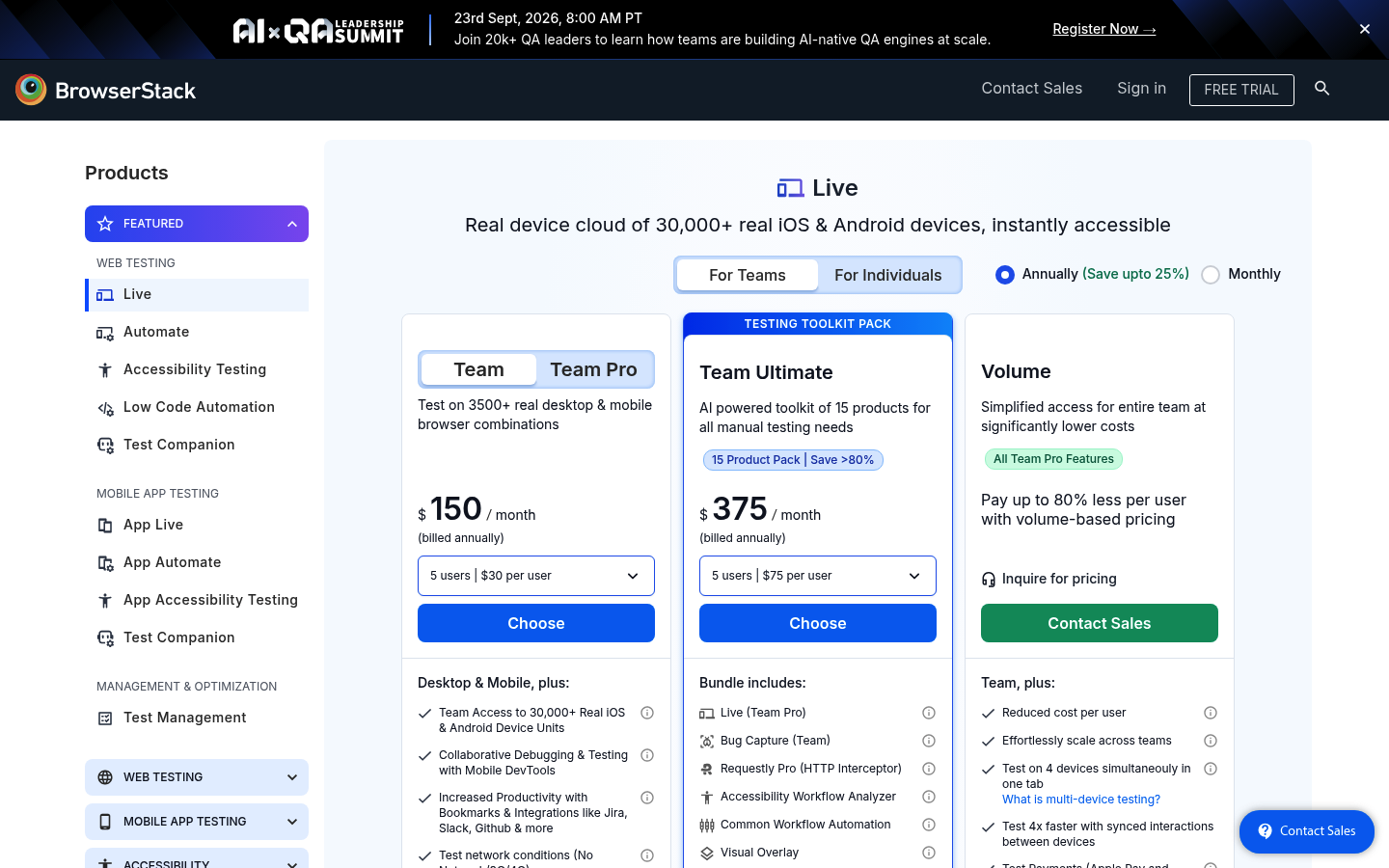The image size is (1389, 868).
Task: Open the floating Contact Sales chat button
Action: 1307,831
